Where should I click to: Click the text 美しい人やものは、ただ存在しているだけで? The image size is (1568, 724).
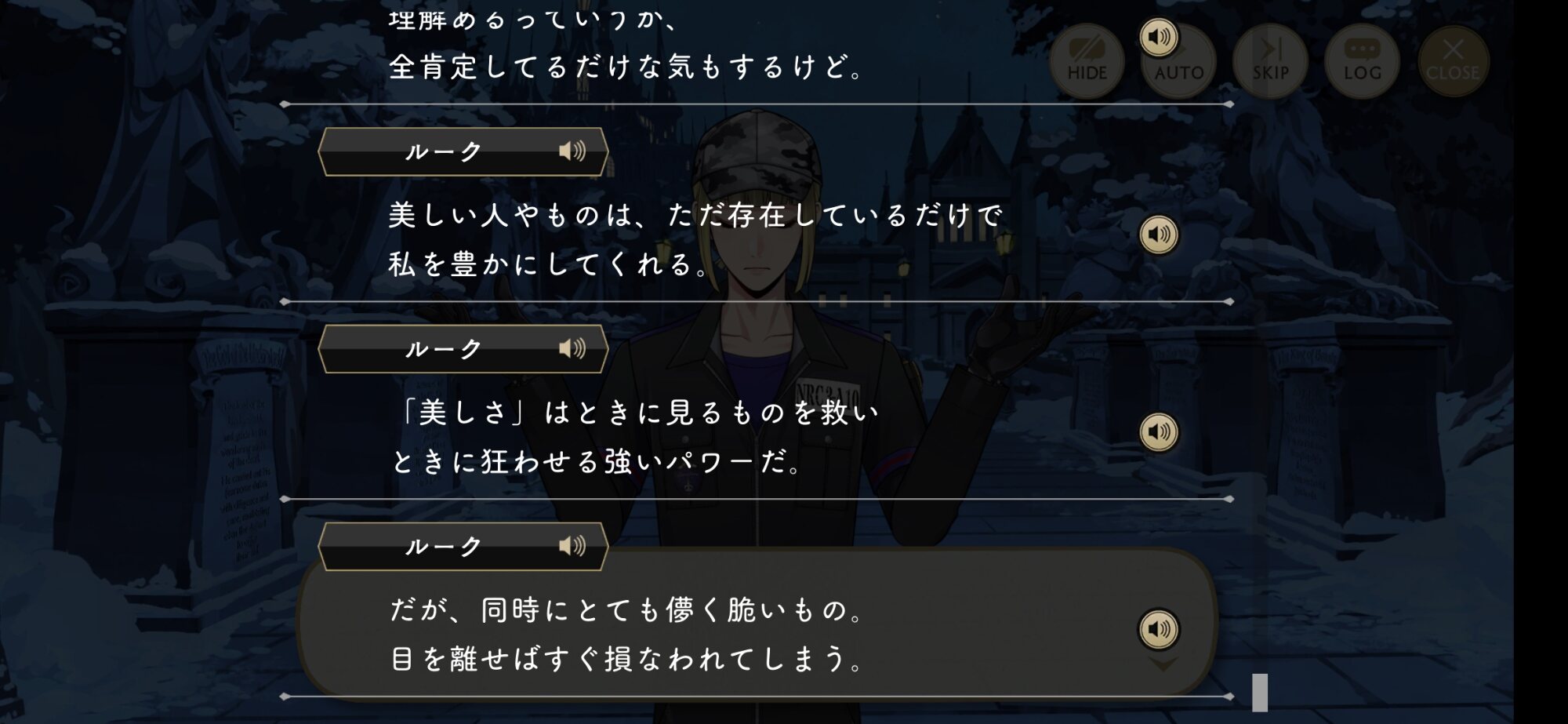point(695,215)
